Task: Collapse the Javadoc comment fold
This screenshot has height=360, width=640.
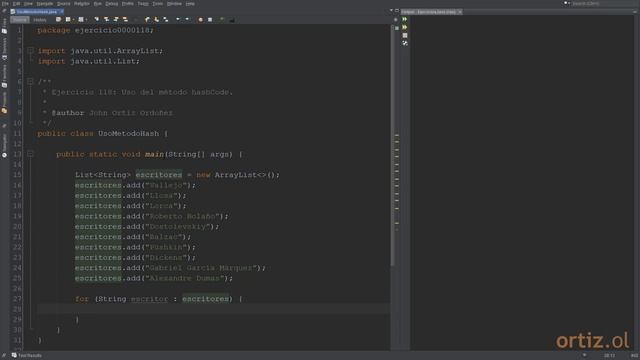Action: 30,82
